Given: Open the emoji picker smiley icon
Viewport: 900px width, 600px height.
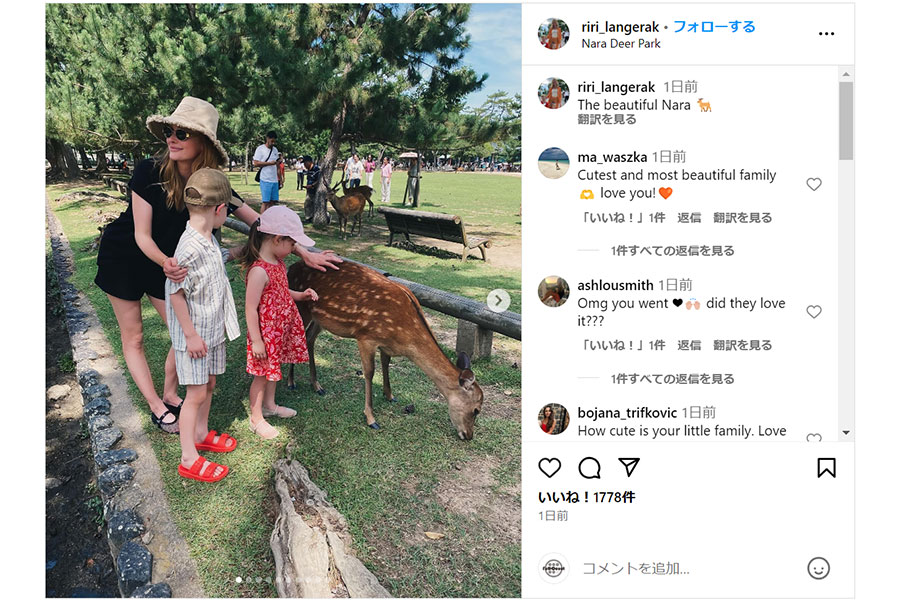Looking at the screenshot, I should (x=818, y=568).
